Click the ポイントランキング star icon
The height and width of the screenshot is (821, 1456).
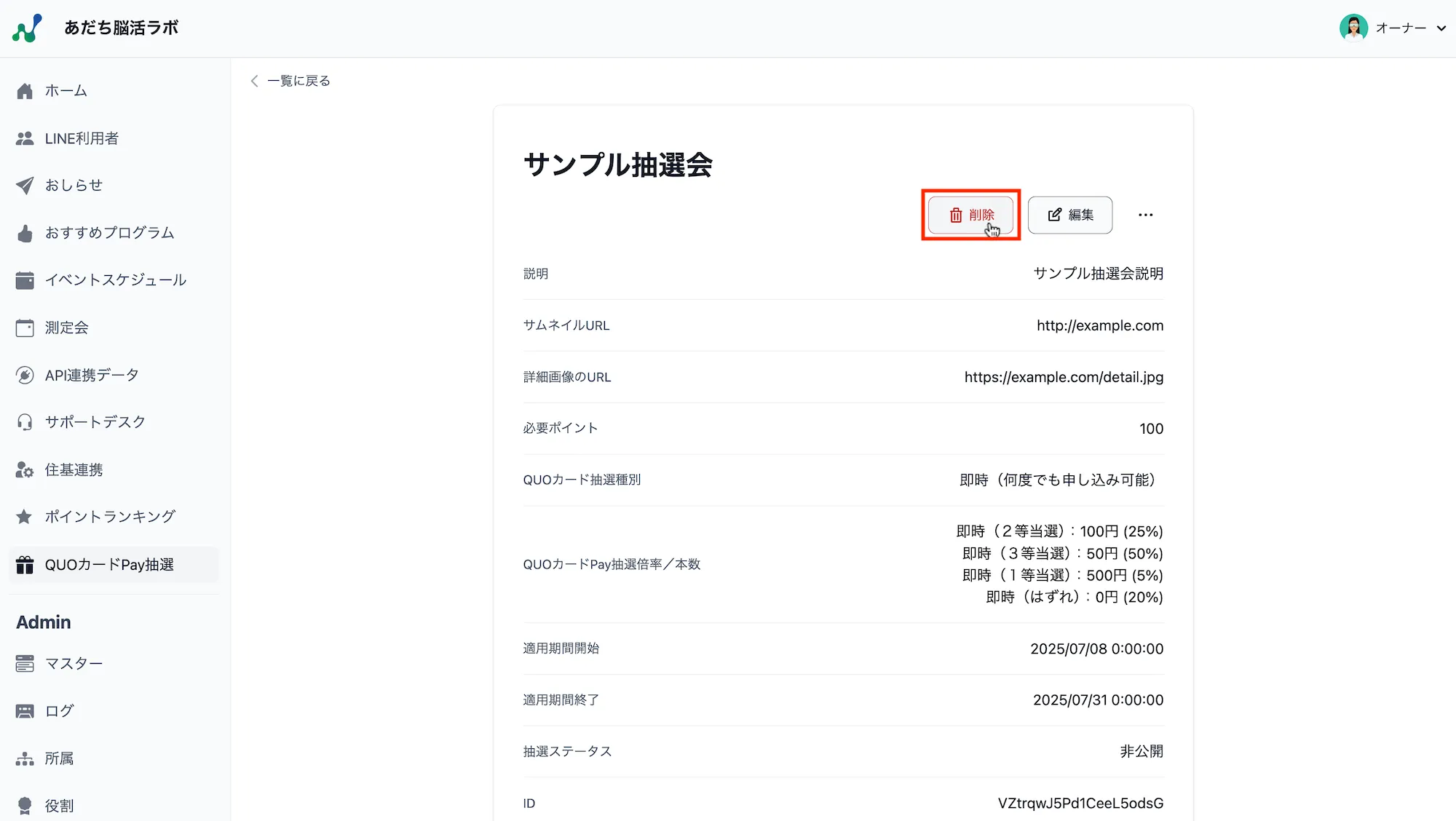[25, 517]
